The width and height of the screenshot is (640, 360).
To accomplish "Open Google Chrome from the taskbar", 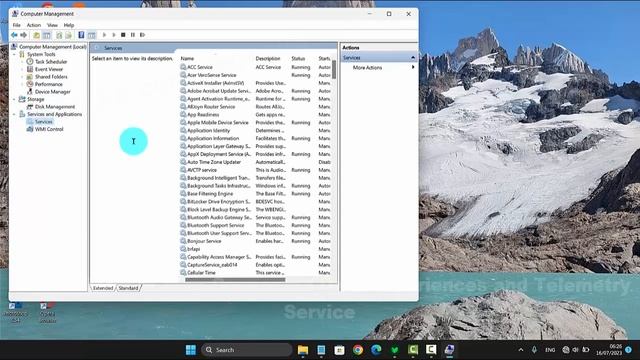I will point(358,350).
